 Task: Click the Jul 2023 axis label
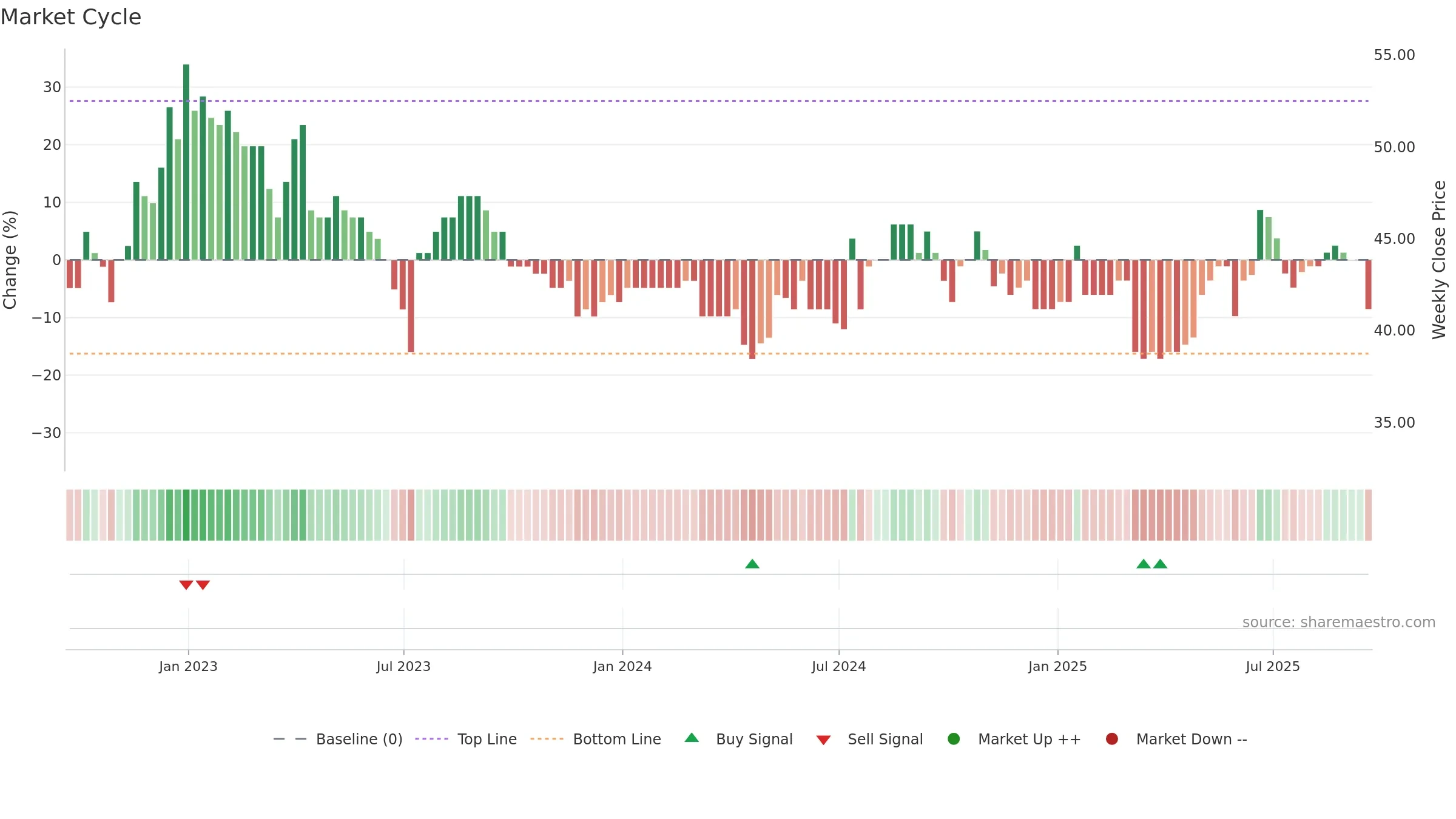click(403, 666)
